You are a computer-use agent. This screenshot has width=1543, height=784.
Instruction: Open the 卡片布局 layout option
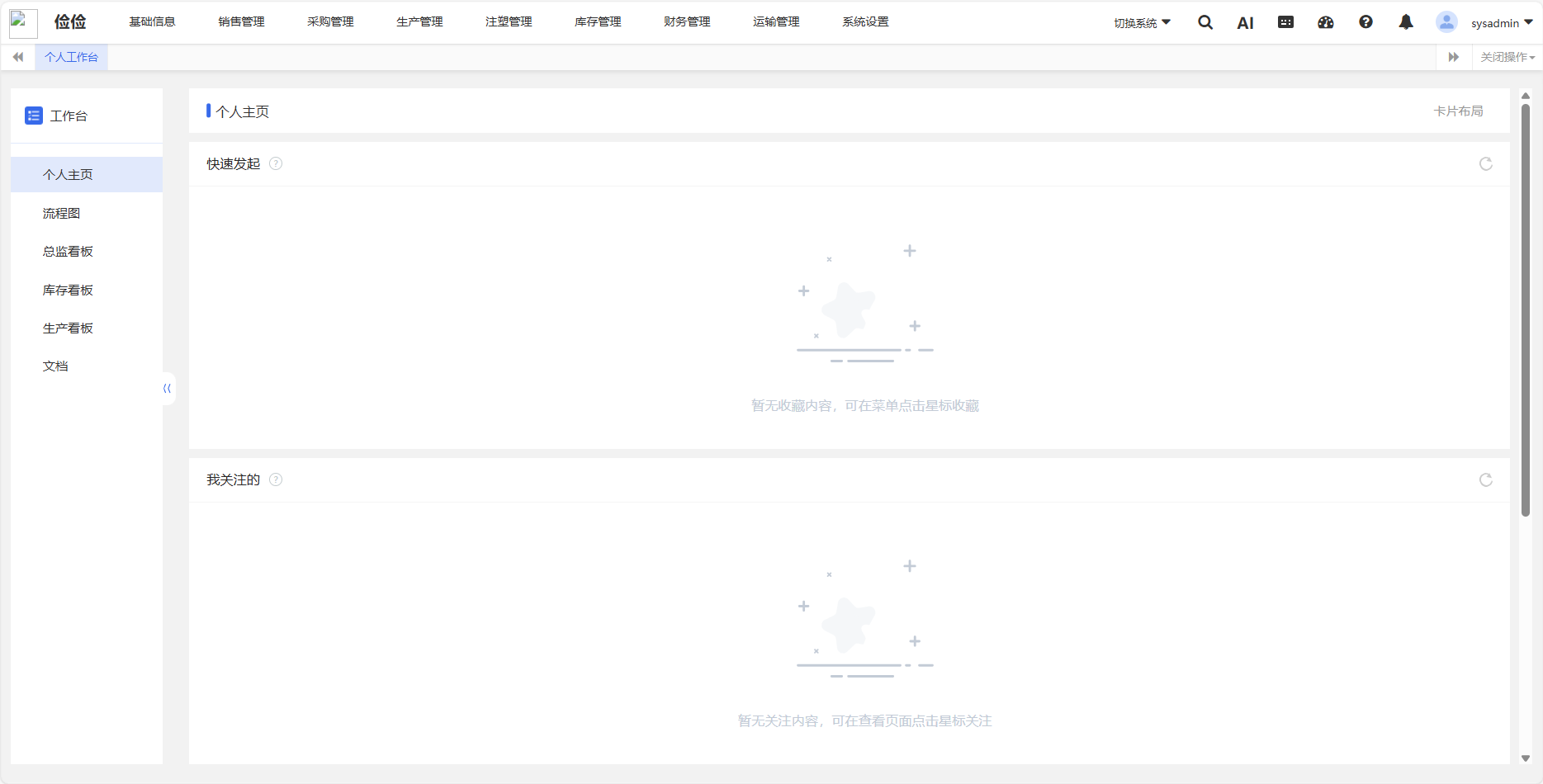pos(1458,111)
